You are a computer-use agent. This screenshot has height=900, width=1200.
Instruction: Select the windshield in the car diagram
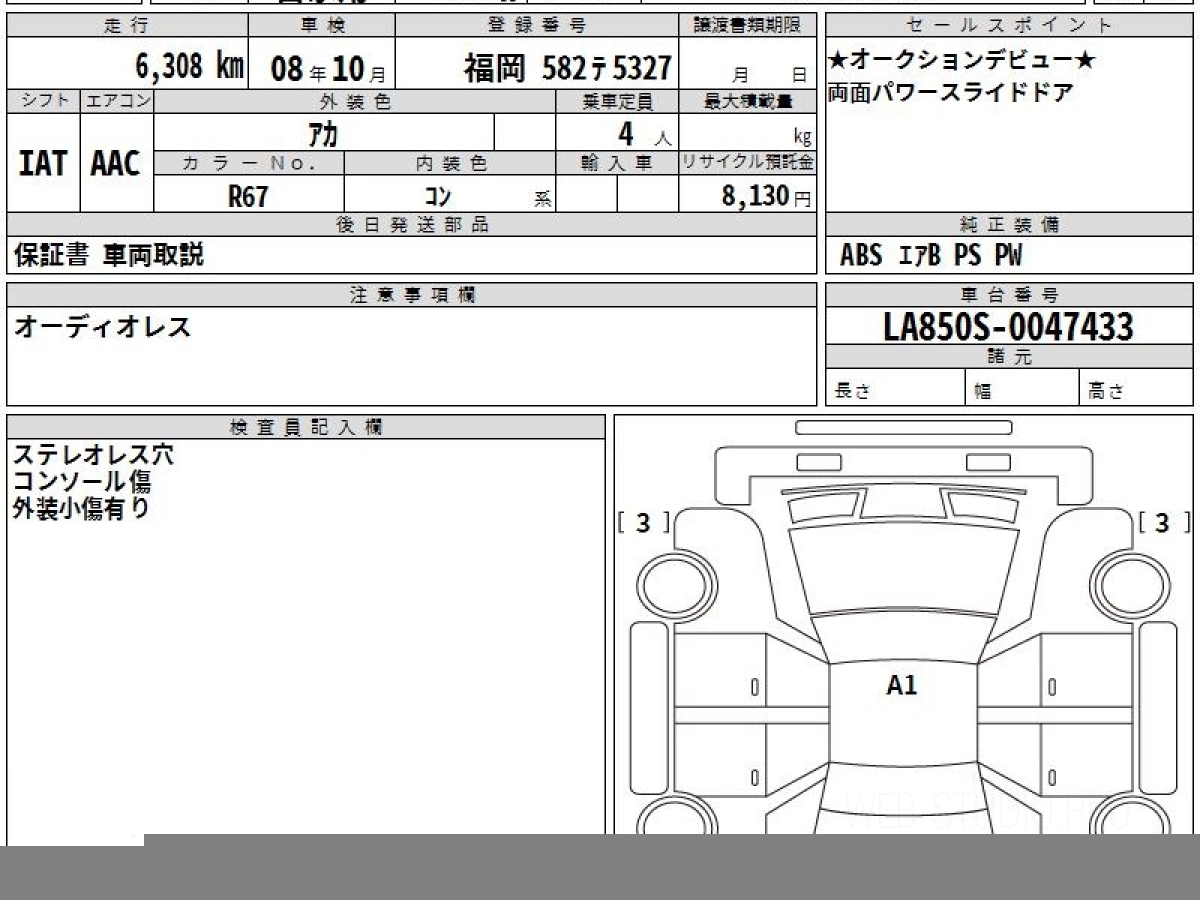902,567
